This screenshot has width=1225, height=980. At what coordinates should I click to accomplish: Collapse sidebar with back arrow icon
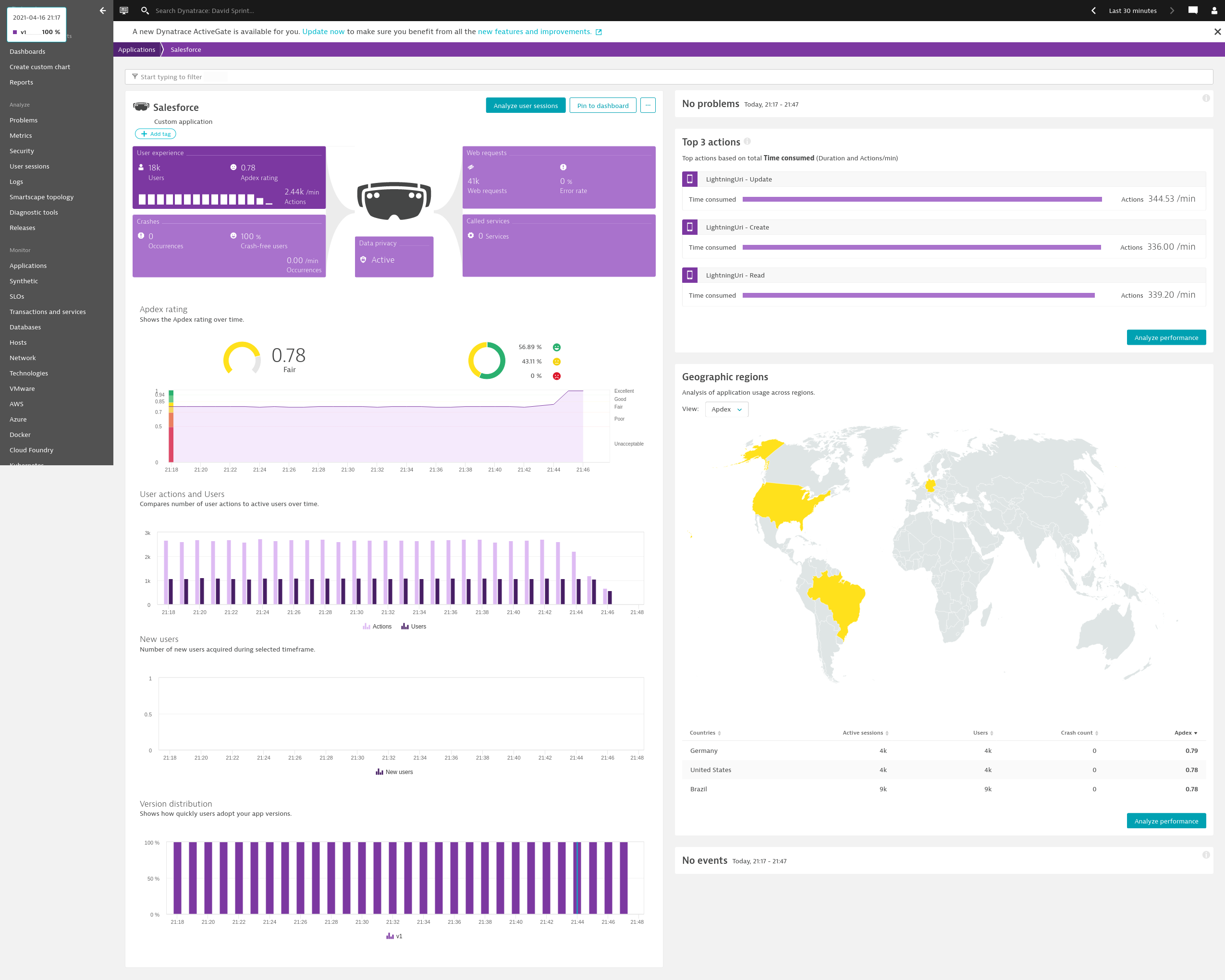click(102, 10)
